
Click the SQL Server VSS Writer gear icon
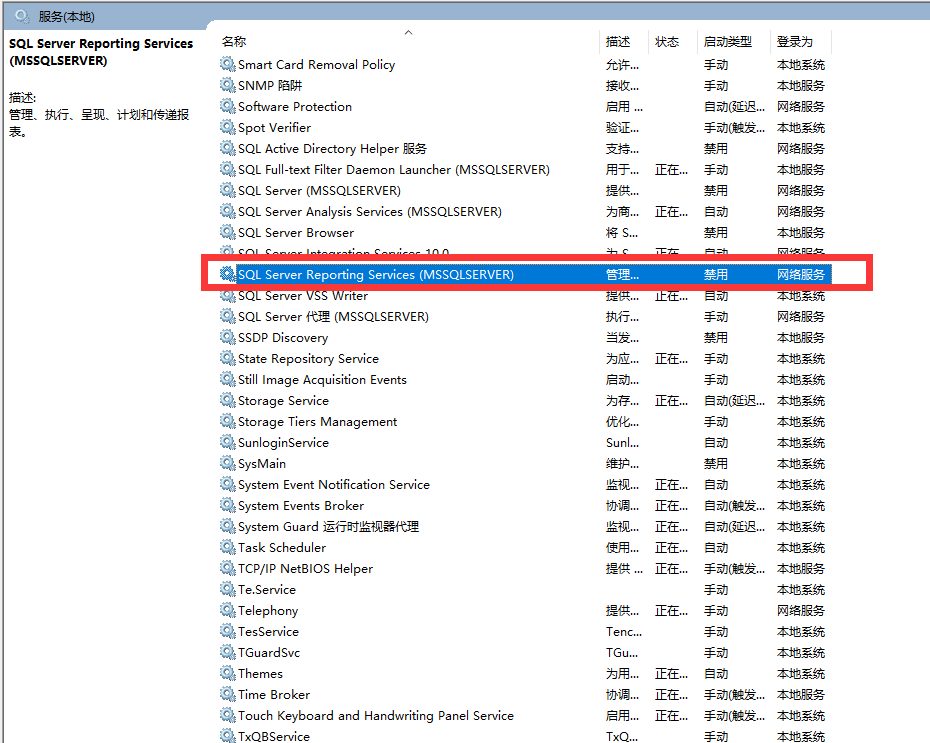coord(228,295)
